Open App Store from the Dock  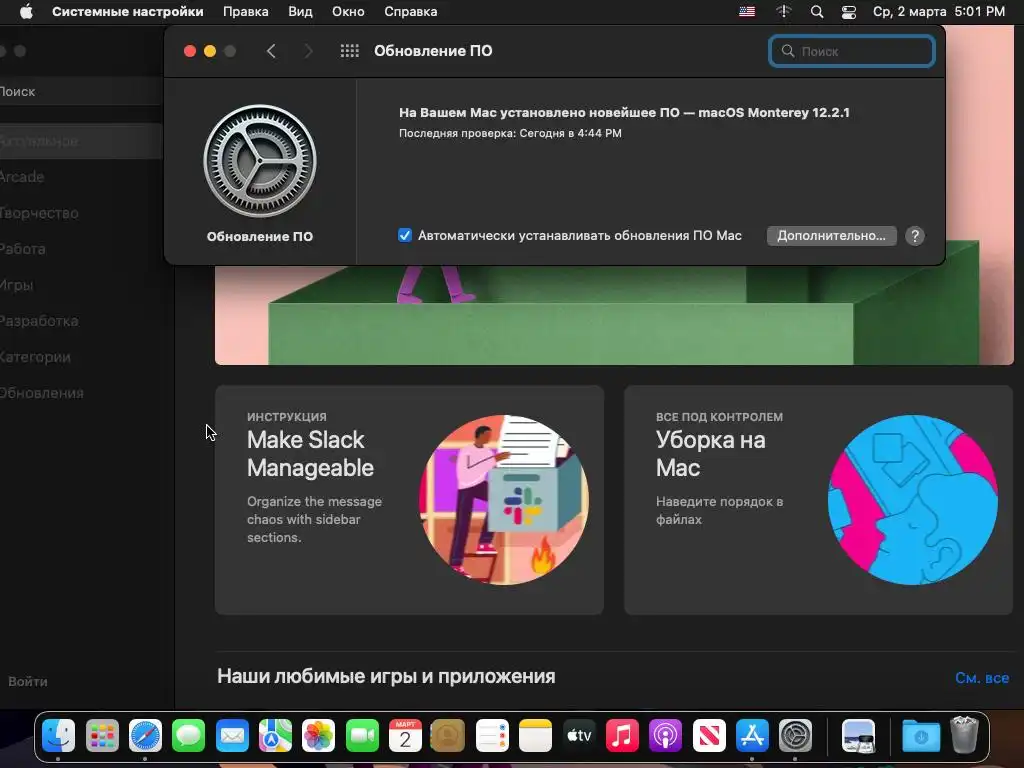coord(752,737)
